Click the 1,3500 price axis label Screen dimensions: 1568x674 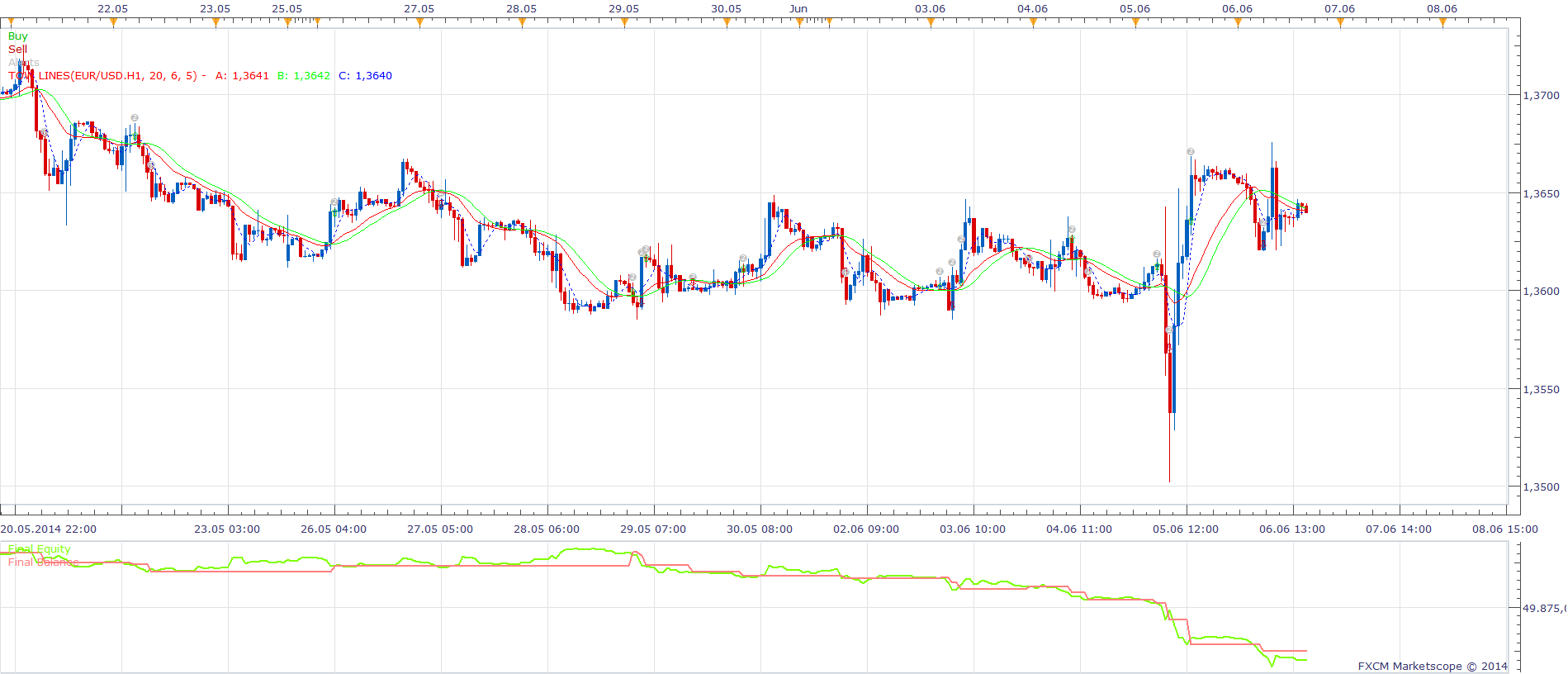point(1541,487)
